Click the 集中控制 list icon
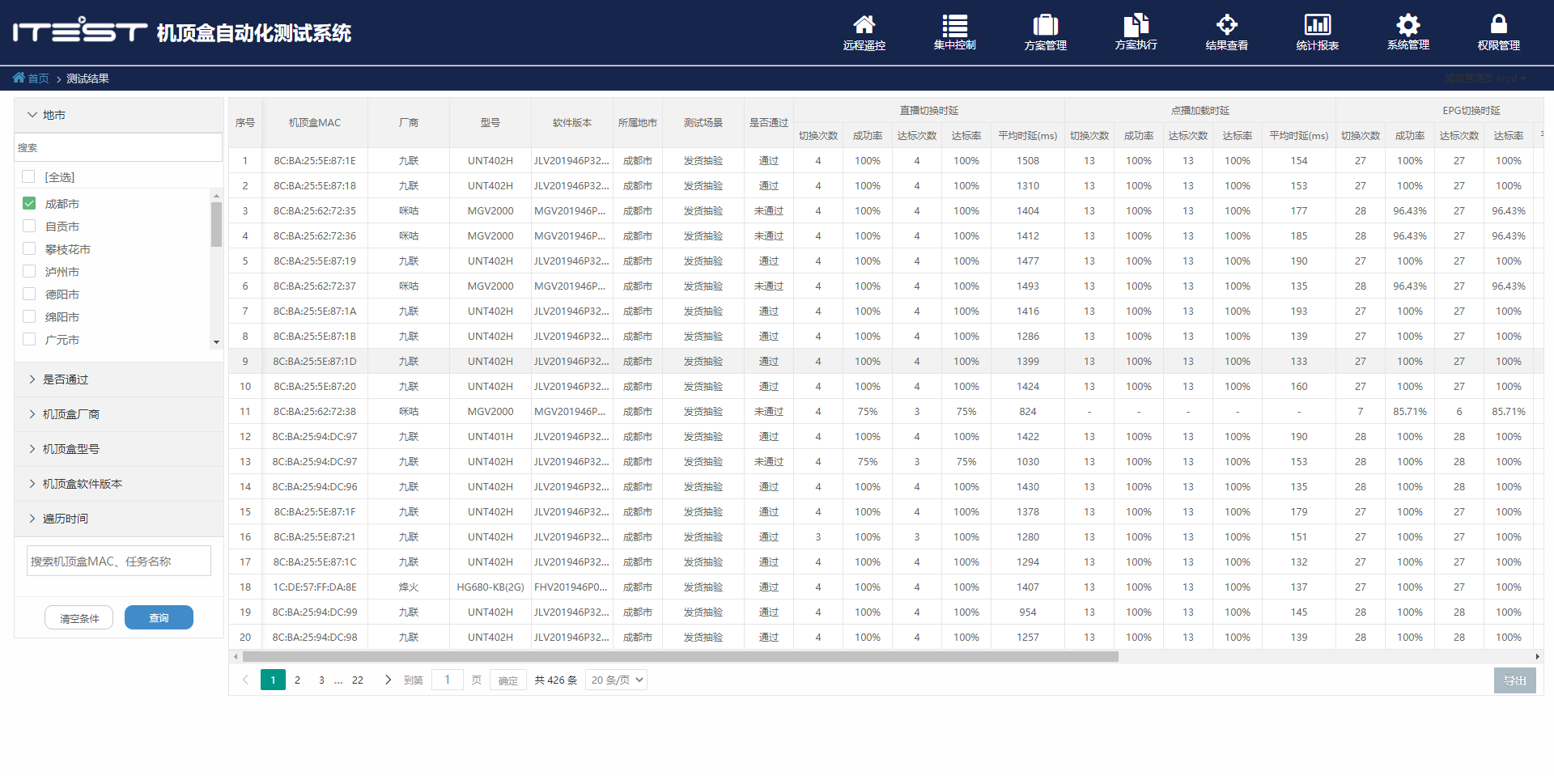Image resolution: width=1554 pixels, height=784 pixels. pyautogui.click(x=954, y=25)
